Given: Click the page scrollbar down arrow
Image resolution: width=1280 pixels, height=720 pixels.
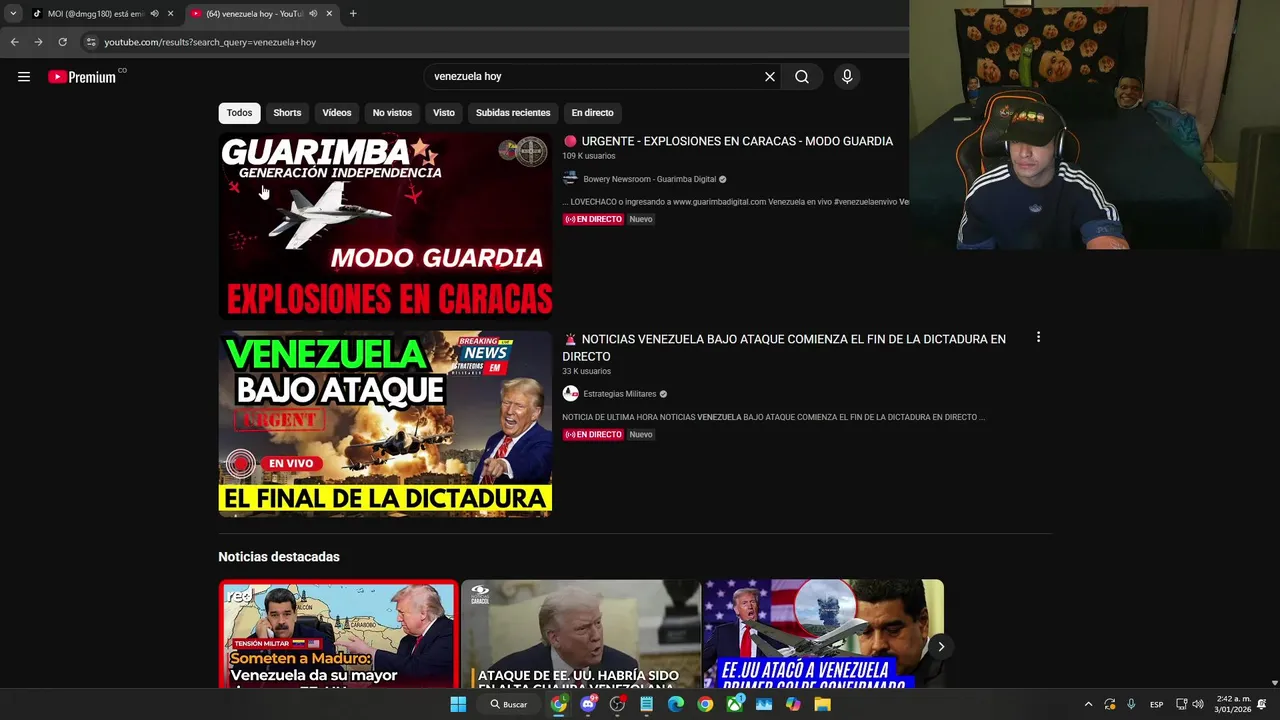Looking at the screenshot, I should [x=1274, y=683].
